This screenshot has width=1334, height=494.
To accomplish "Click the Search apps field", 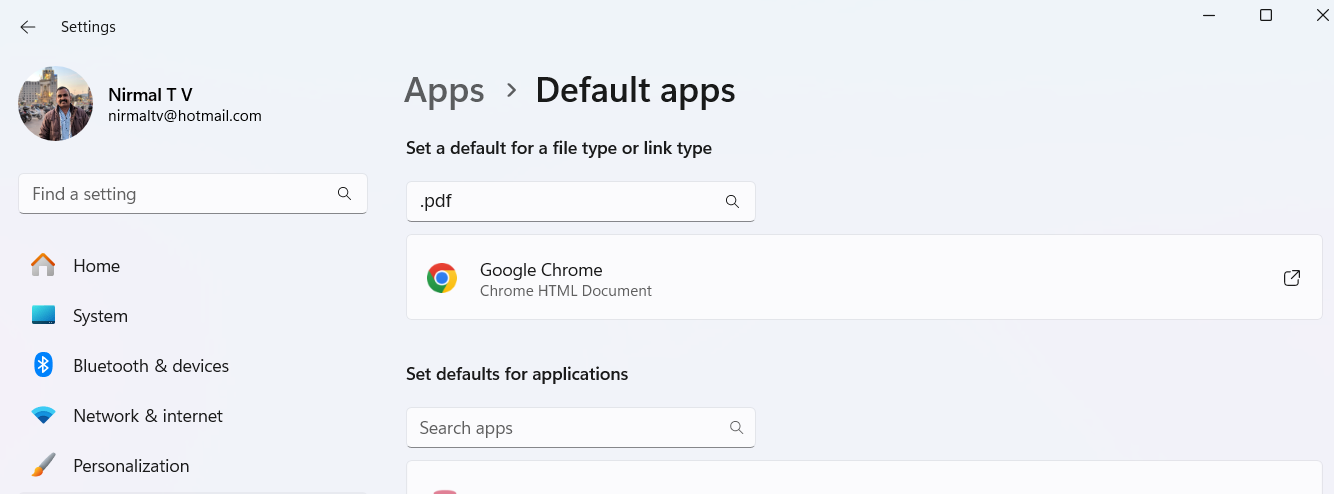I will coord(580,428).
